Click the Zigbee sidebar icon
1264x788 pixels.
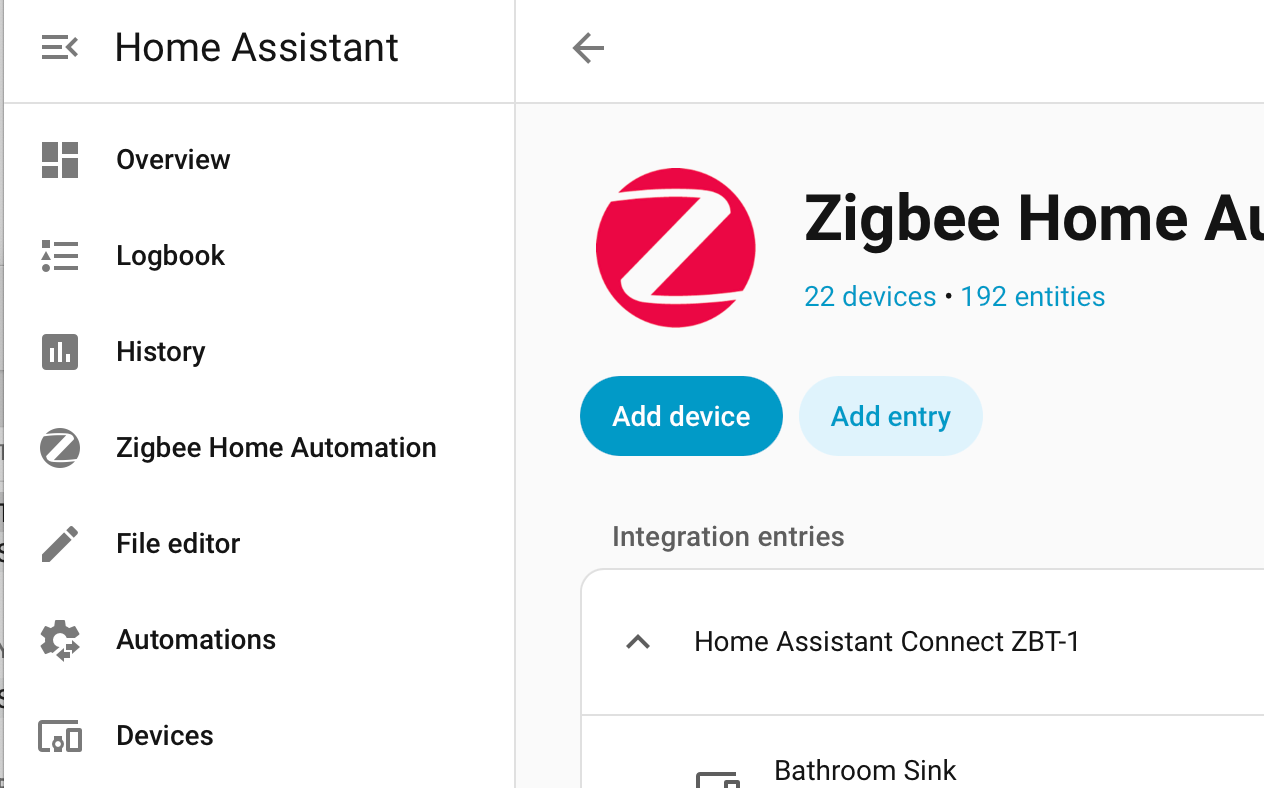click(60, 448)
